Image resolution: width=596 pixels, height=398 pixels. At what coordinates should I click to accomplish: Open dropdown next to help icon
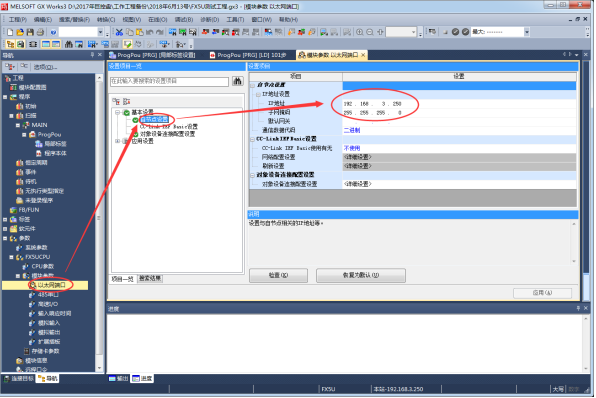(100, 32)
